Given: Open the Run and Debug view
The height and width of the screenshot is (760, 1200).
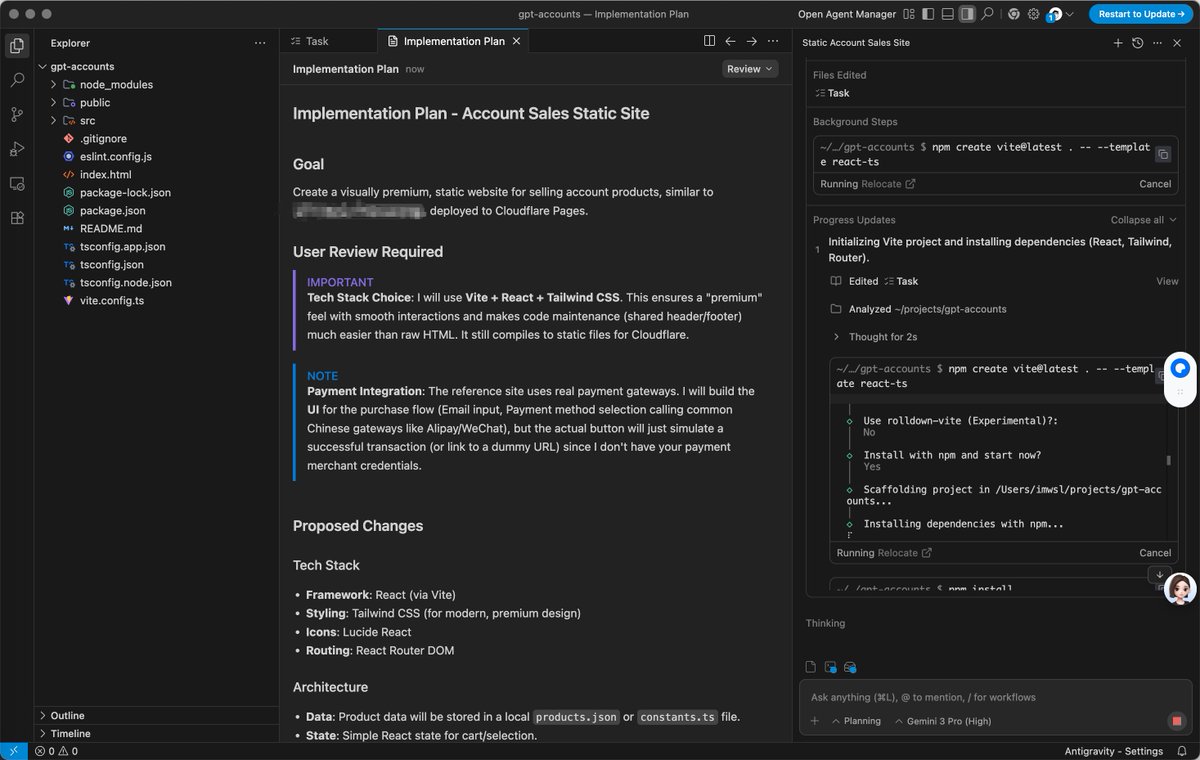Looking at the screenshot, I should point(17,149).
